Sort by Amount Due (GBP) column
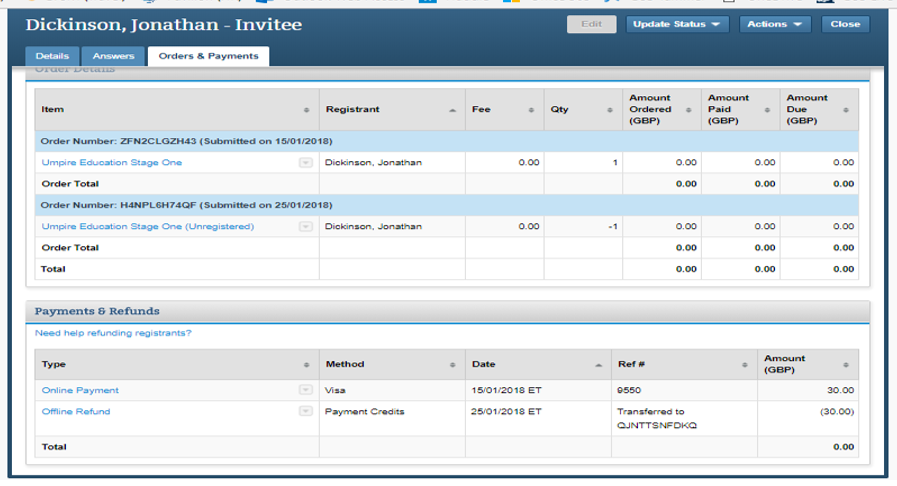Image resolution: width=897 pixels, height=486 pixels. [819, 109]
